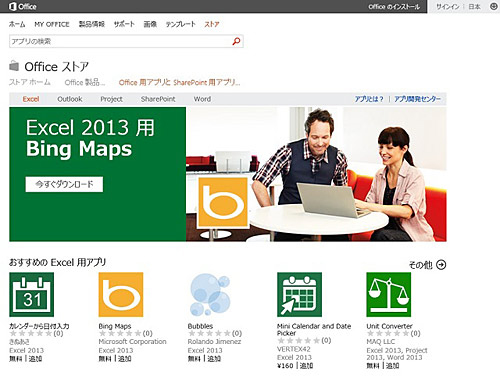
Task: Click 追加 beside ¥160 price
Action: coord(306,366)
